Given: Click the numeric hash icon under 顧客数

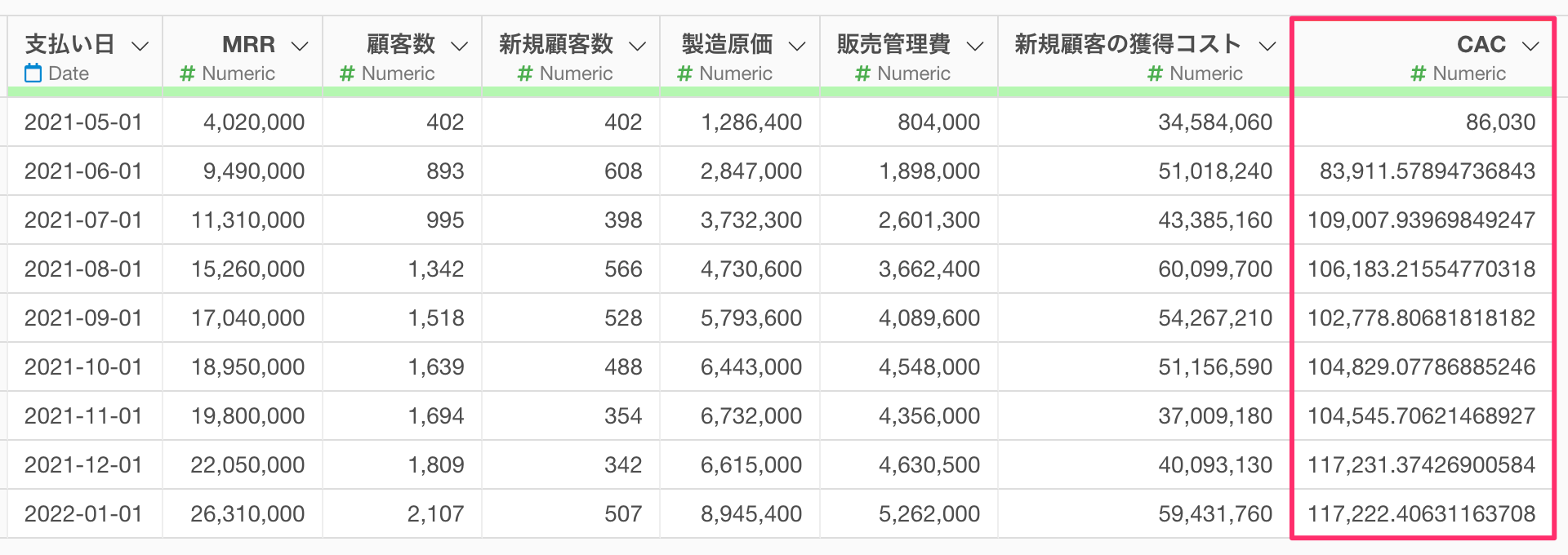Looking at the screenshot, I should (x=347, y=74).
